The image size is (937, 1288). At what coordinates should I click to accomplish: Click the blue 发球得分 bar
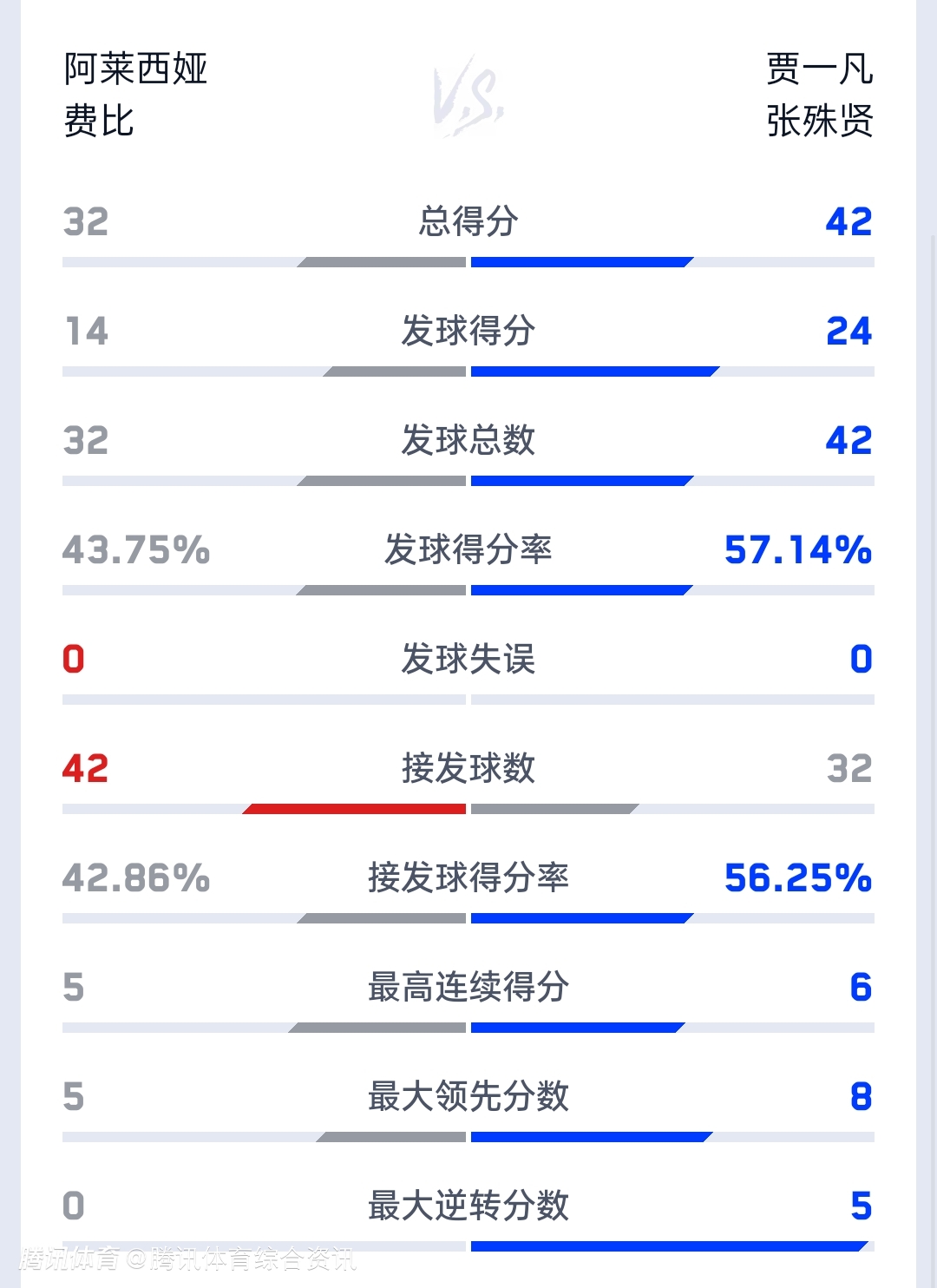coord(595,371)
